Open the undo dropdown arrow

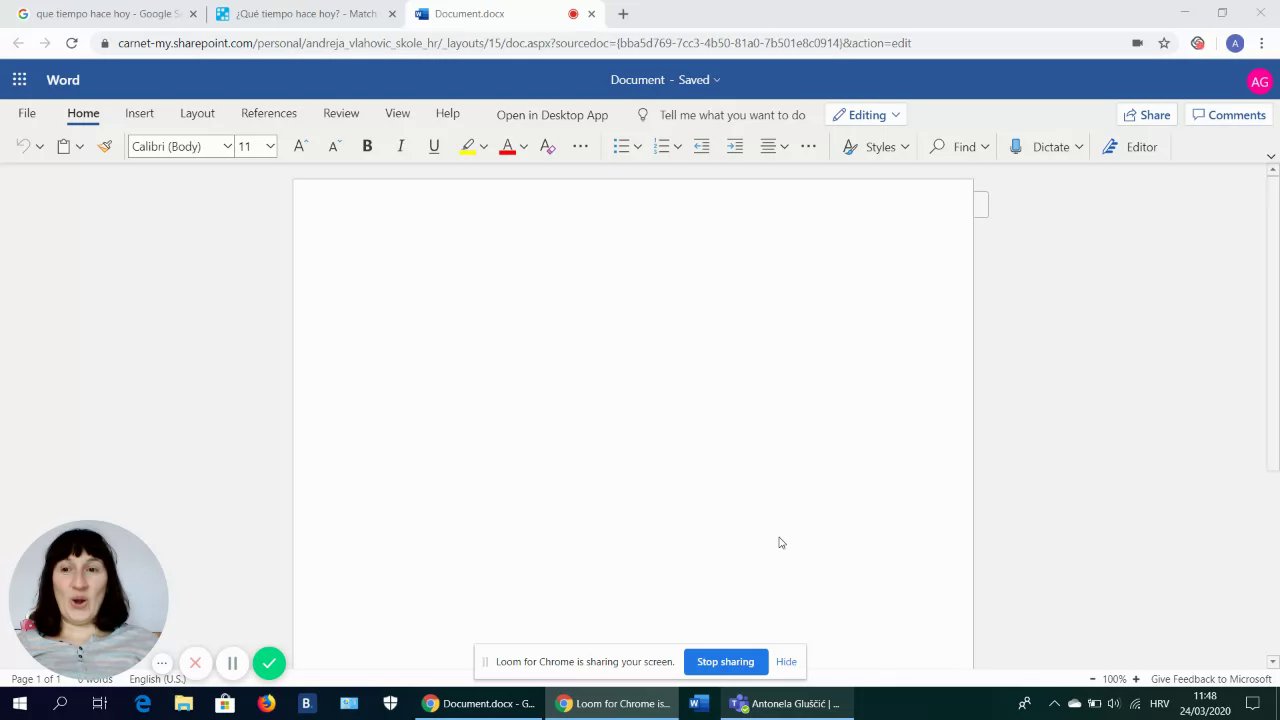coord(40,147)
